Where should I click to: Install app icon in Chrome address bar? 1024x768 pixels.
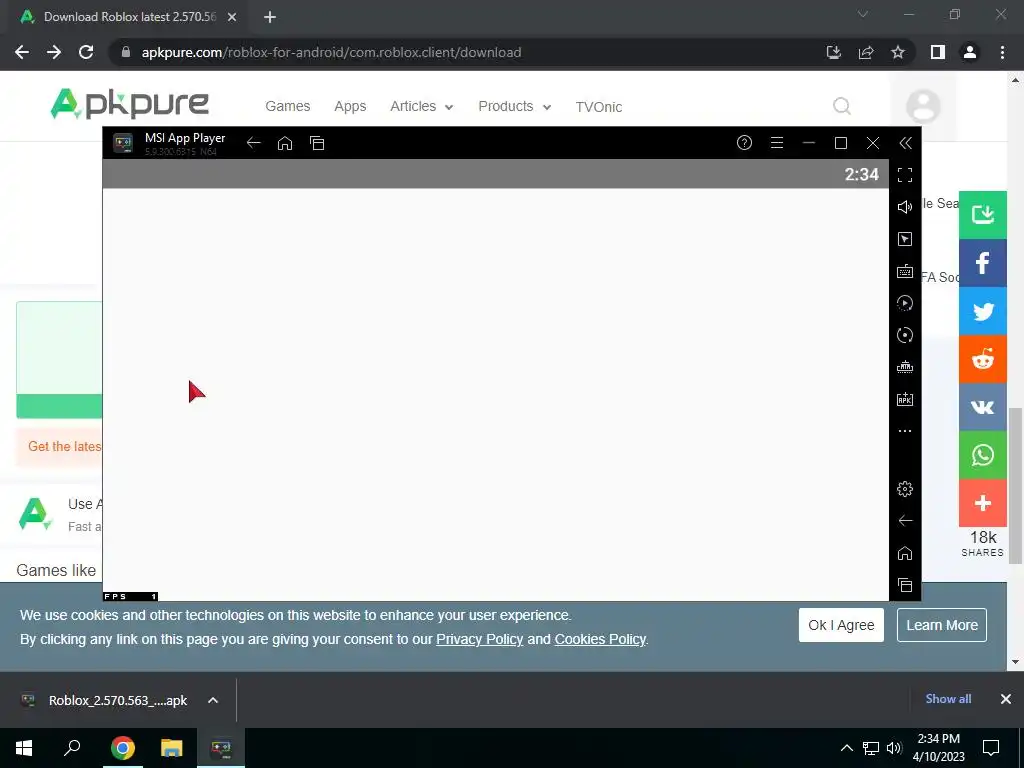pyautogui.click(x=834, y=52)
